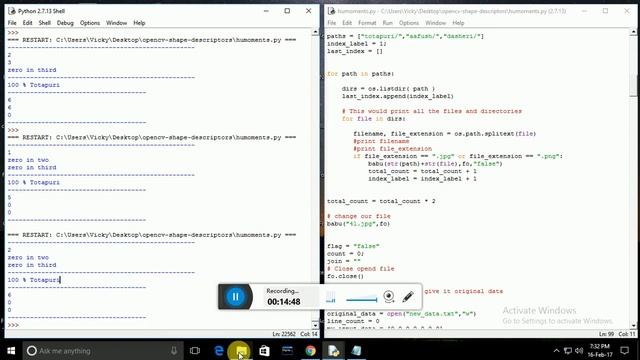This screenshot has height=360, width=640.
Task: Open Help menu in Python Shell
Action: pyautogui.click(x=139, y=23)
